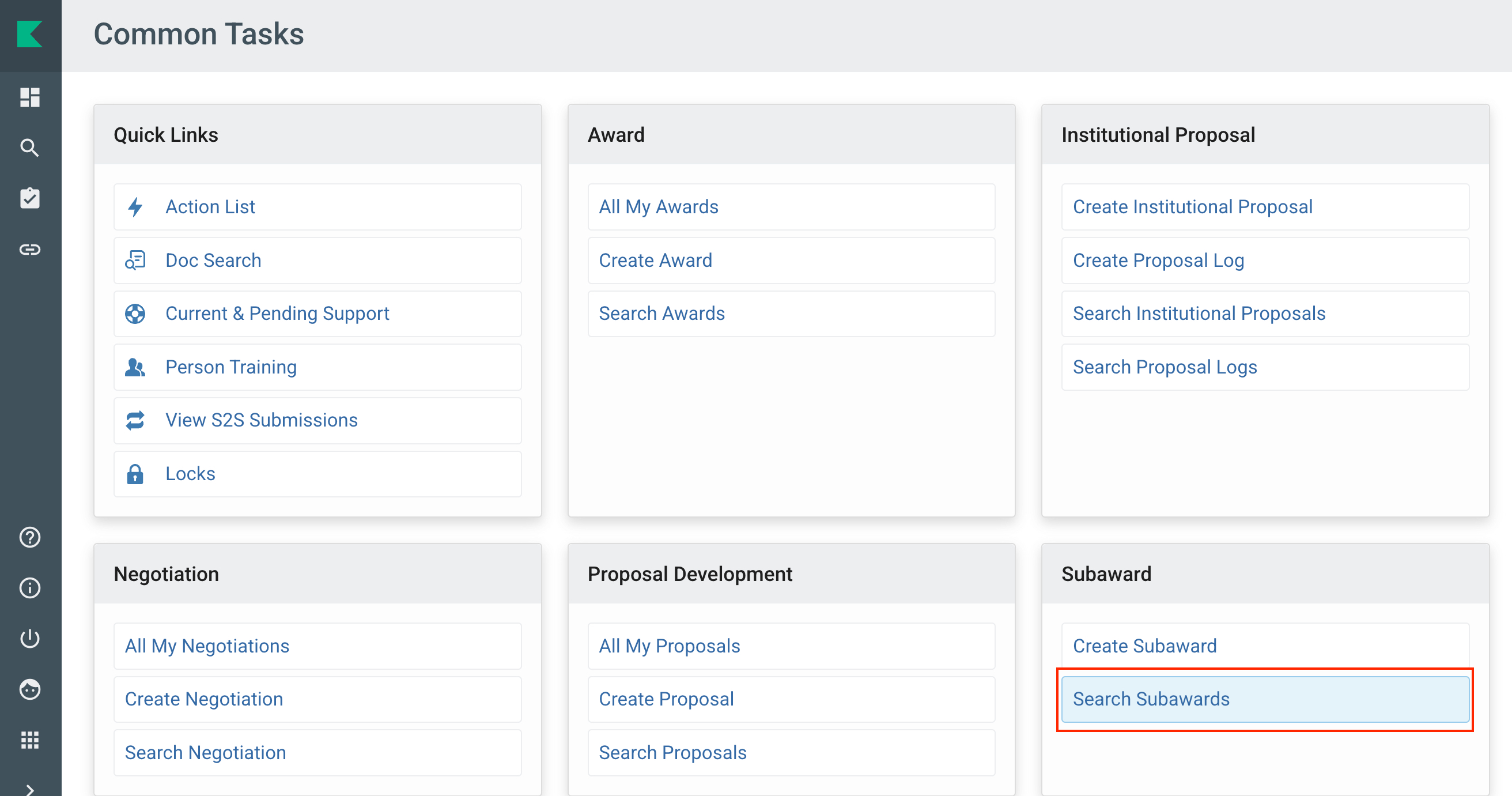Select Search Institutional Proposals

point(1199,314)
